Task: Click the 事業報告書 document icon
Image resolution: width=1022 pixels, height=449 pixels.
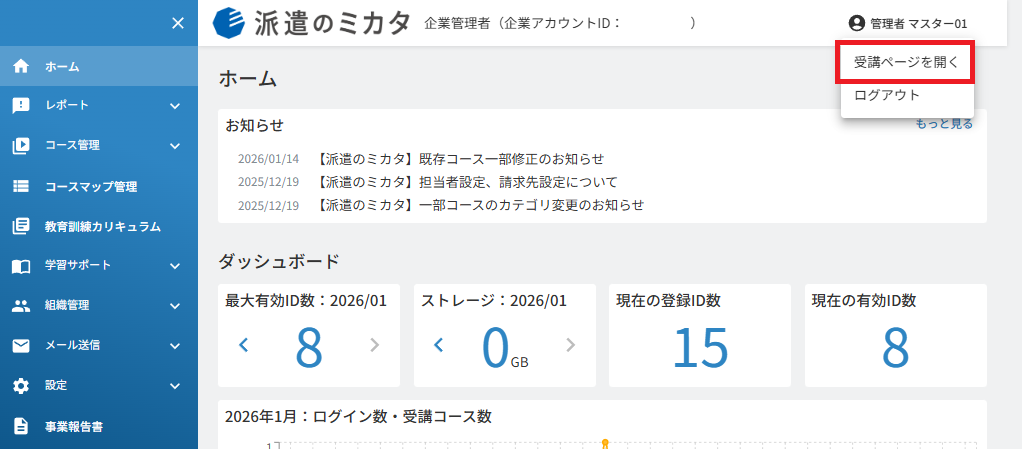Action: [21, 427]
